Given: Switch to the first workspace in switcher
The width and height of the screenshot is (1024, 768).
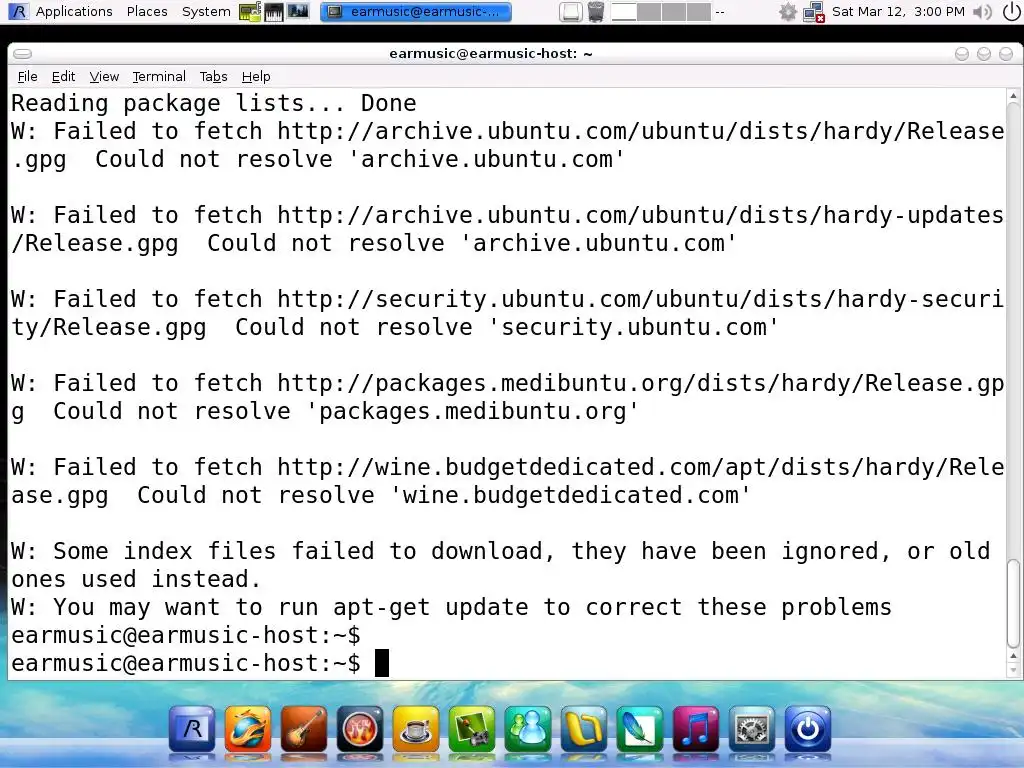Looking at the screenshot, I should pos(624,12).
